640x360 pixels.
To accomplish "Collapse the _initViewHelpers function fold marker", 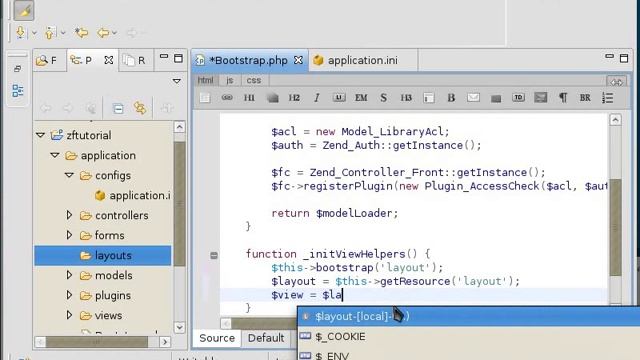I will [213, 256].
